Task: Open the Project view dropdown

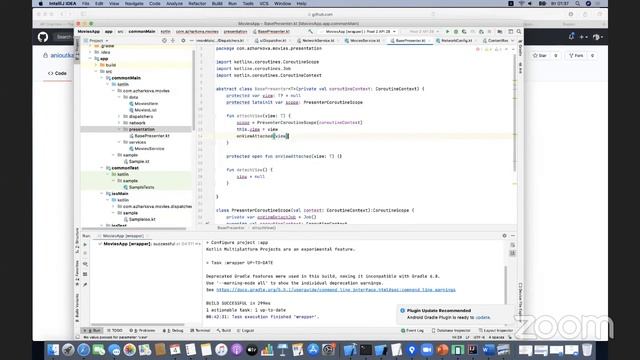Action: 96,40
